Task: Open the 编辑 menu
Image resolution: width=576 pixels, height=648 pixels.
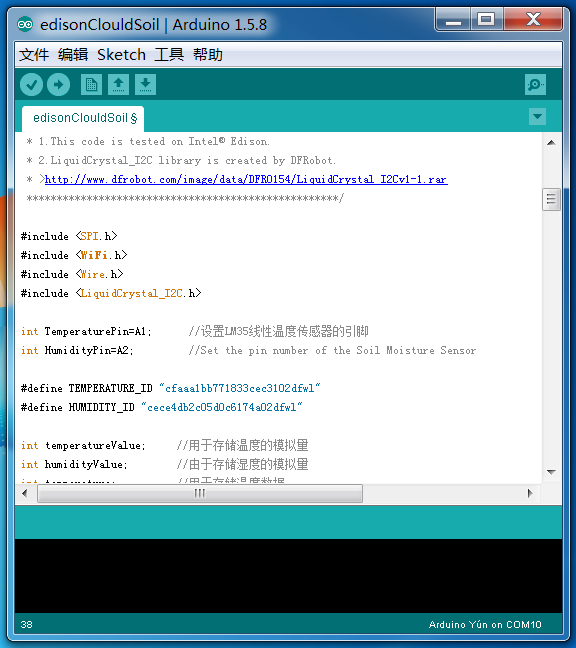Action: (x=73, y=55)
